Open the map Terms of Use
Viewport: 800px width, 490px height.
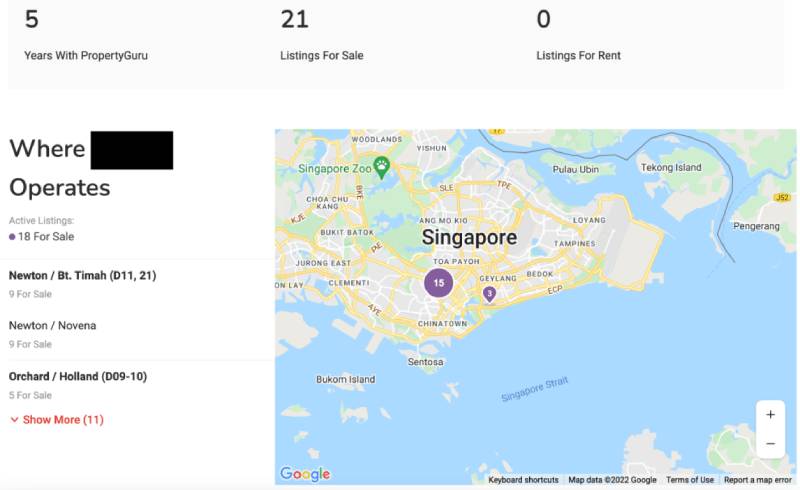point(690,480)
